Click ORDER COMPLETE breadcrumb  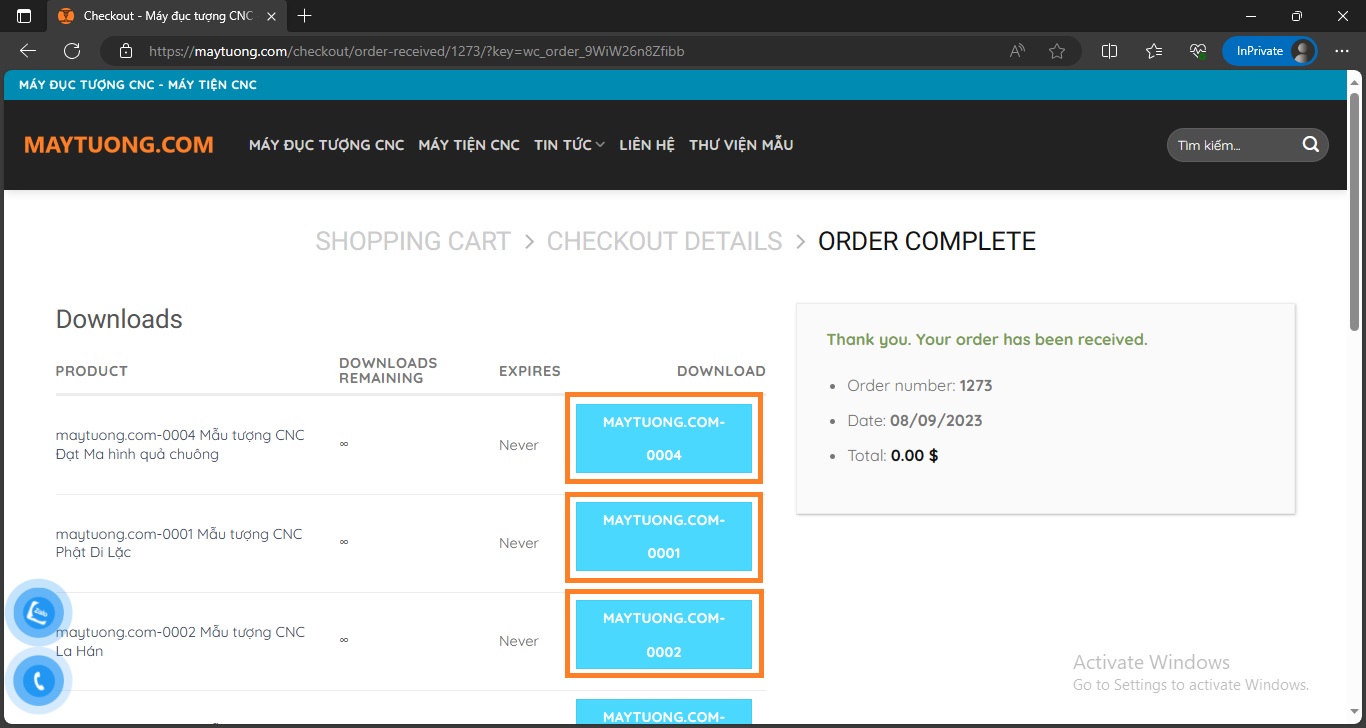pyautogui.click(x=927, y=241)
